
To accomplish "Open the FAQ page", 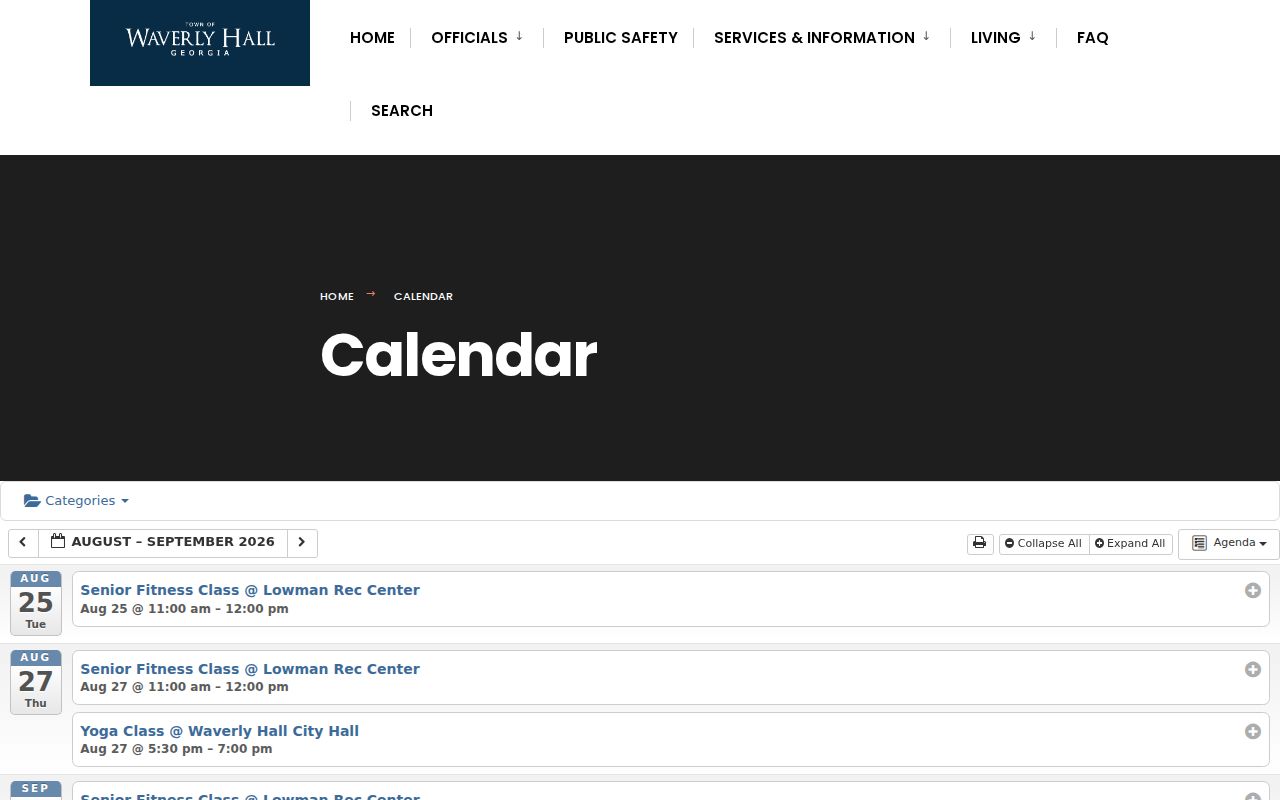I will 1092,38.
